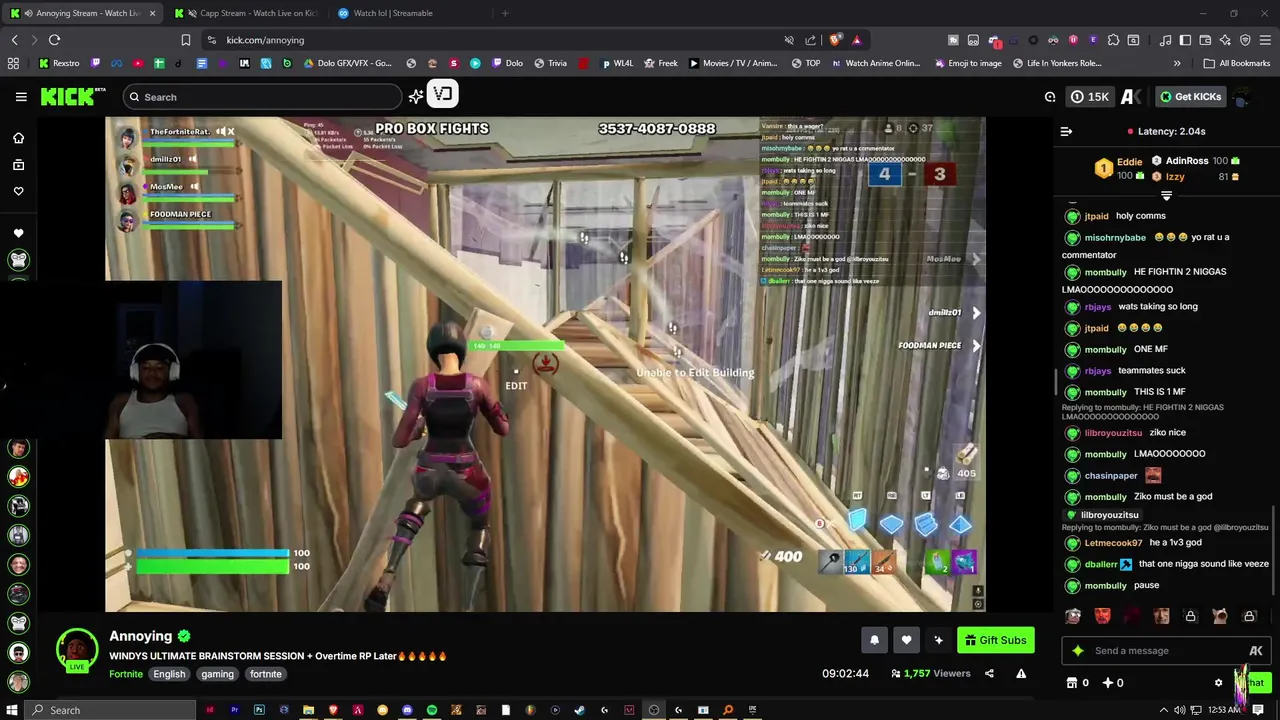Report stream using warning triangle icon
This screenshot has height=720, width=1280.
coord(1021,674)
